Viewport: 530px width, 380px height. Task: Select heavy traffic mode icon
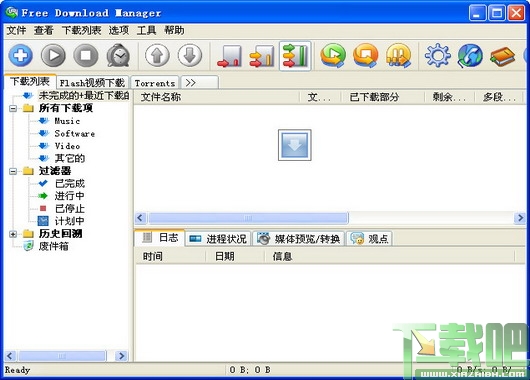295,56
